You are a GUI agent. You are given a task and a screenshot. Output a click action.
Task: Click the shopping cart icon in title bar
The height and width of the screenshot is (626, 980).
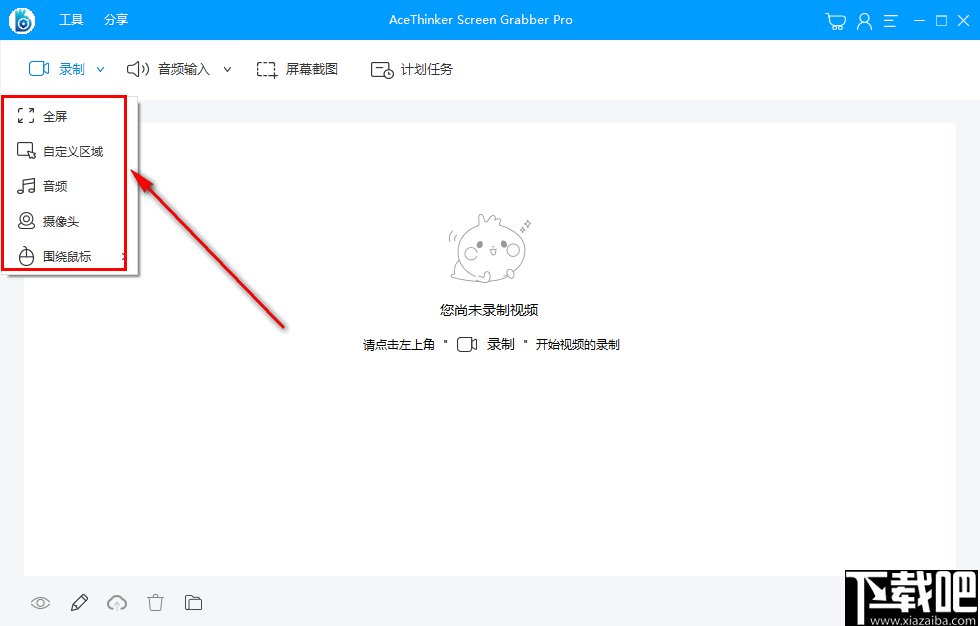tap(835, 19)
